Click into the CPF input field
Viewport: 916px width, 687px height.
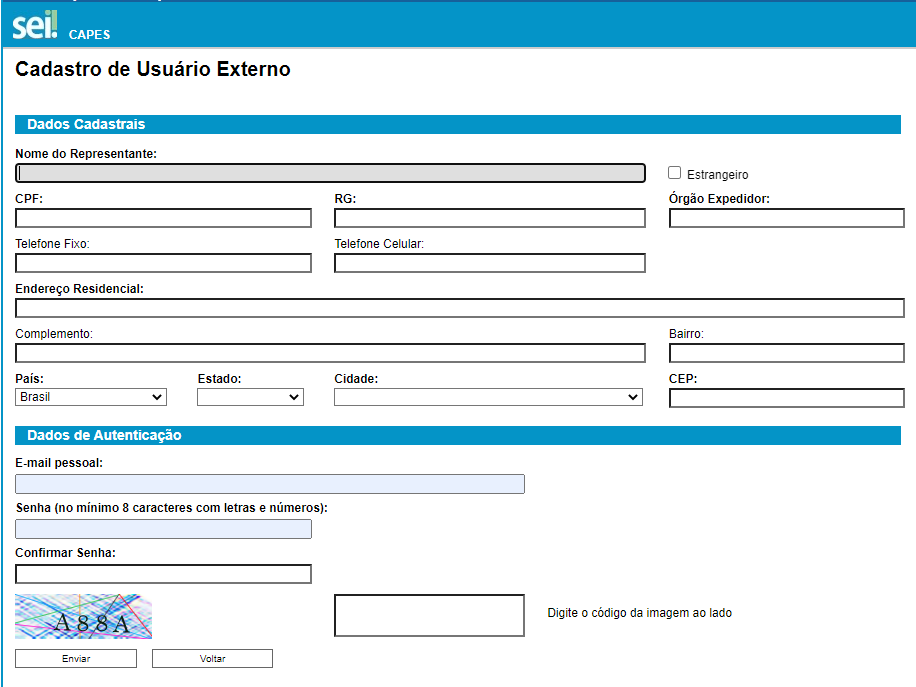coord(163,218)
